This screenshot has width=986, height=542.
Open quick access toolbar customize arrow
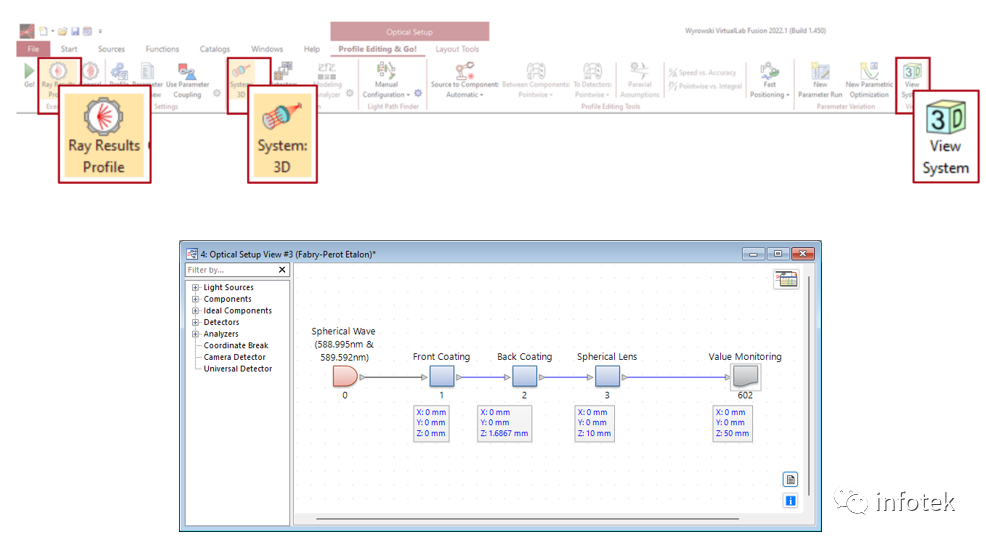click(x=100, y=31)
